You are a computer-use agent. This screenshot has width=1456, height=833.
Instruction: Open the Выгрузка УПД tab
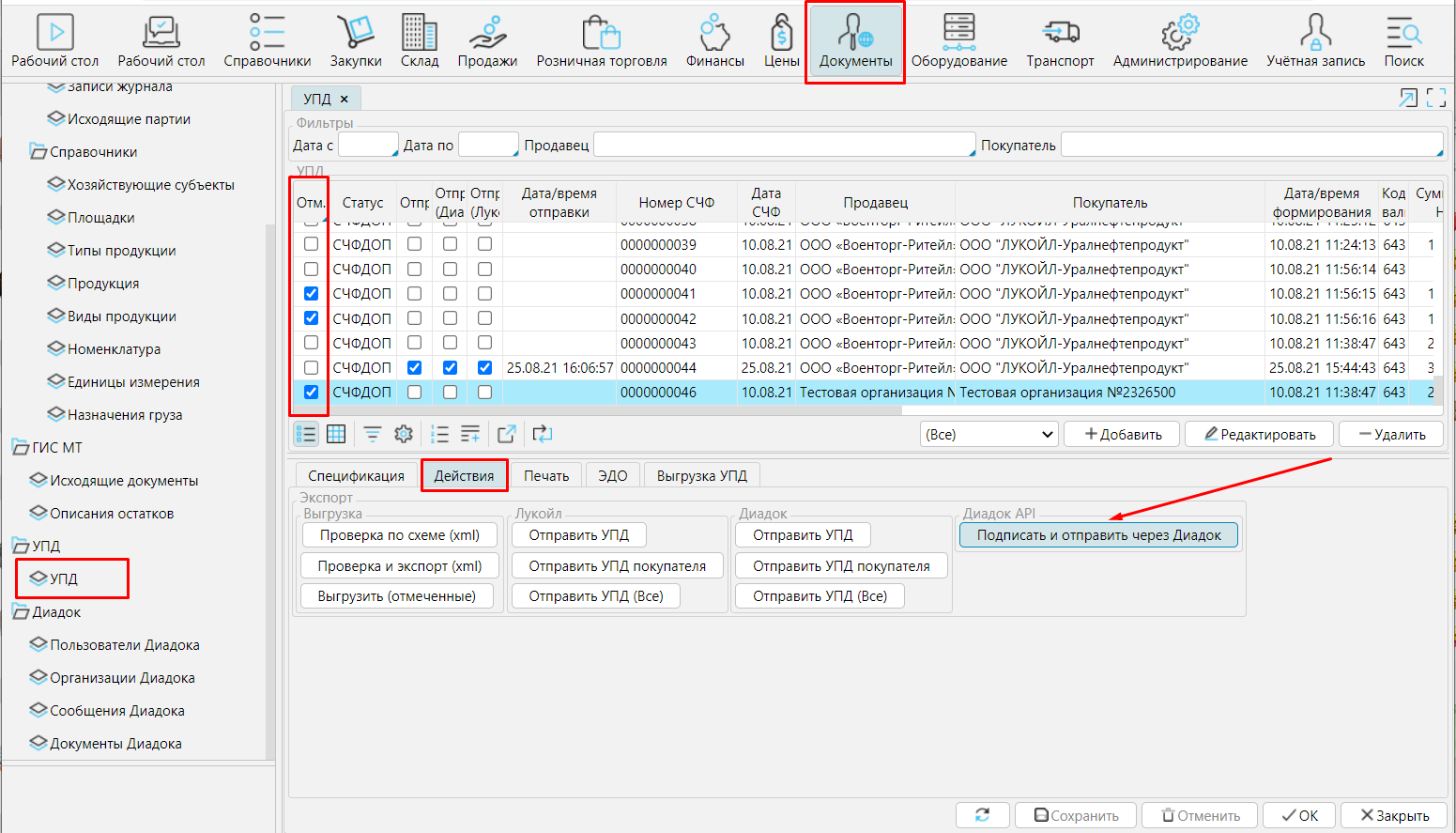701,476
